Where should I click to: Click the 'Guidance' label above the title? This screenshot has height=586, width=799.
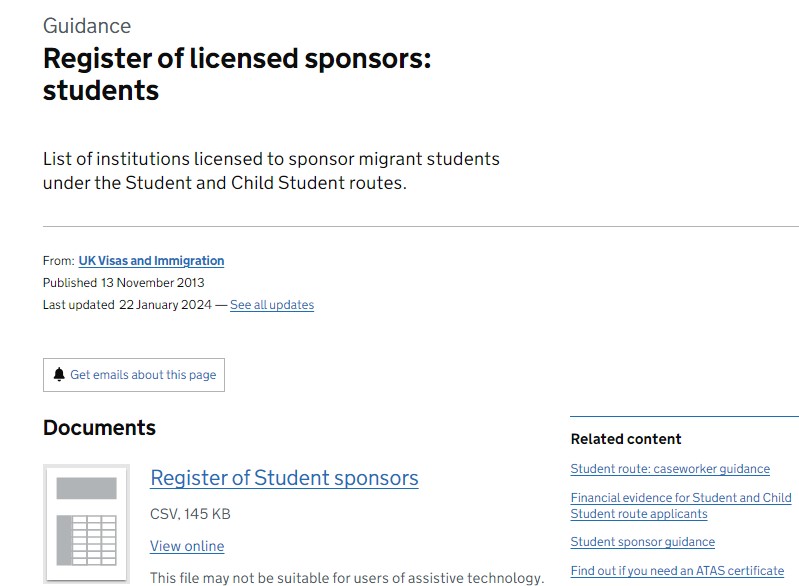pyautogui.click(x=87, y=26)
